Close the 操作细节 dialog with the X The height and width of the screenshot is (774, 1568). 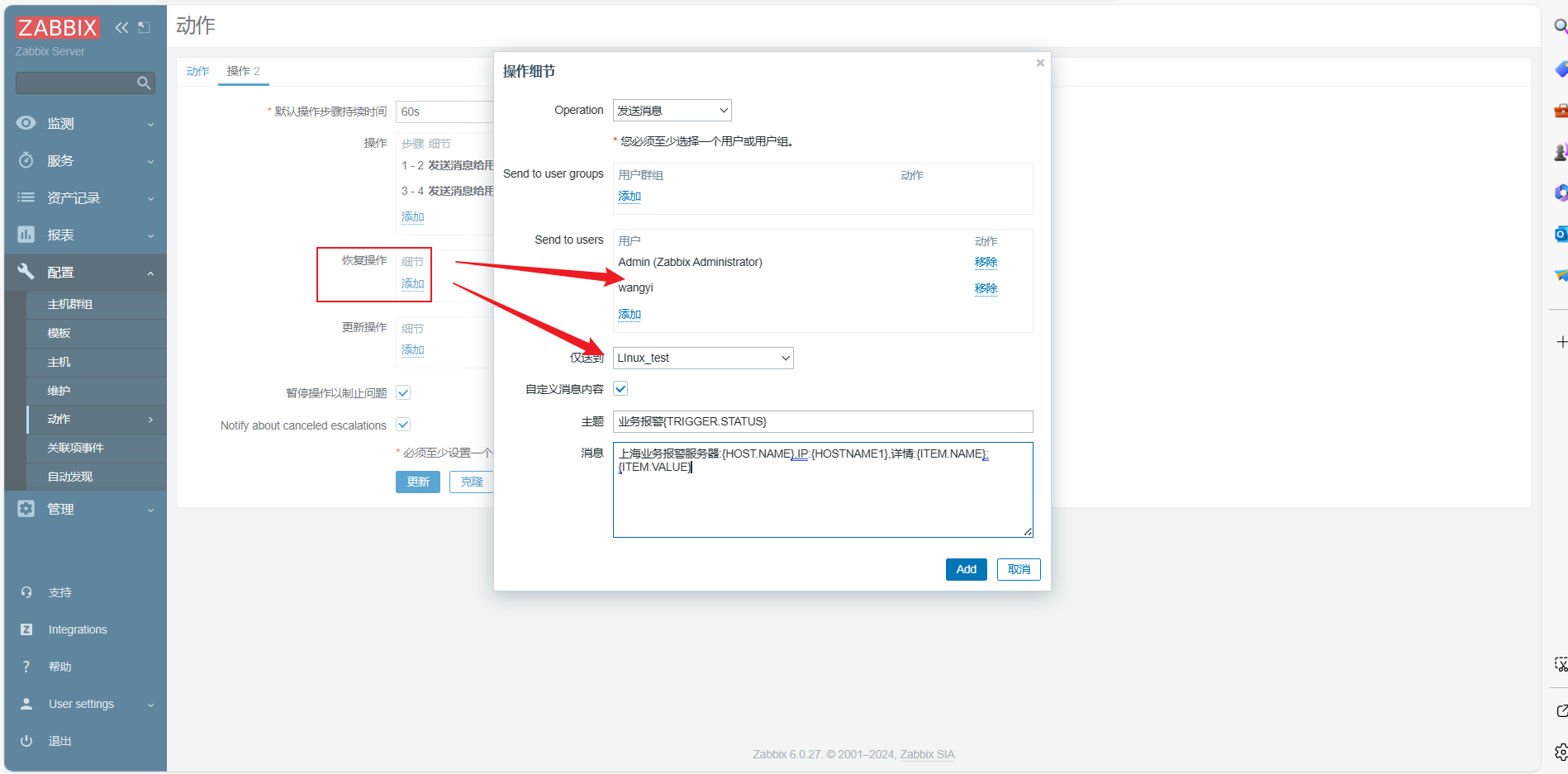coord(1040,63)
